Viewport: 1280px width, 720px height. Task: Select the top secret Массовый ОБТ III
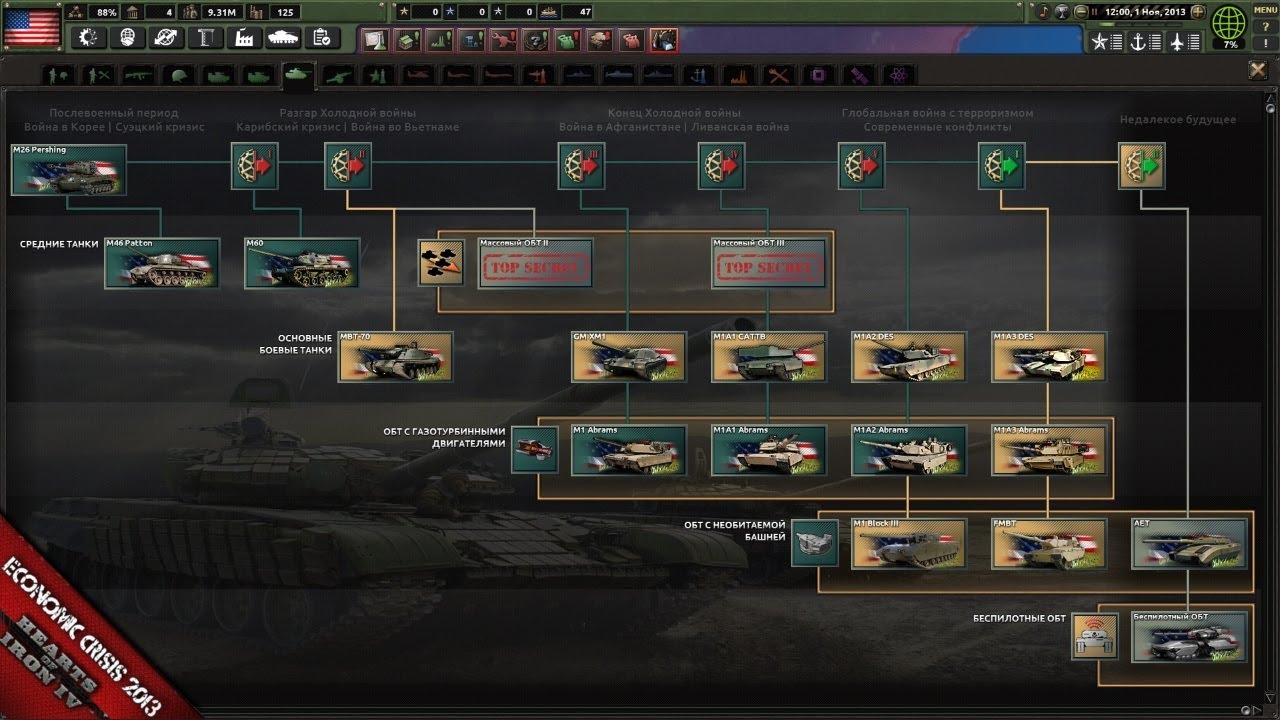tap(769, 263)
